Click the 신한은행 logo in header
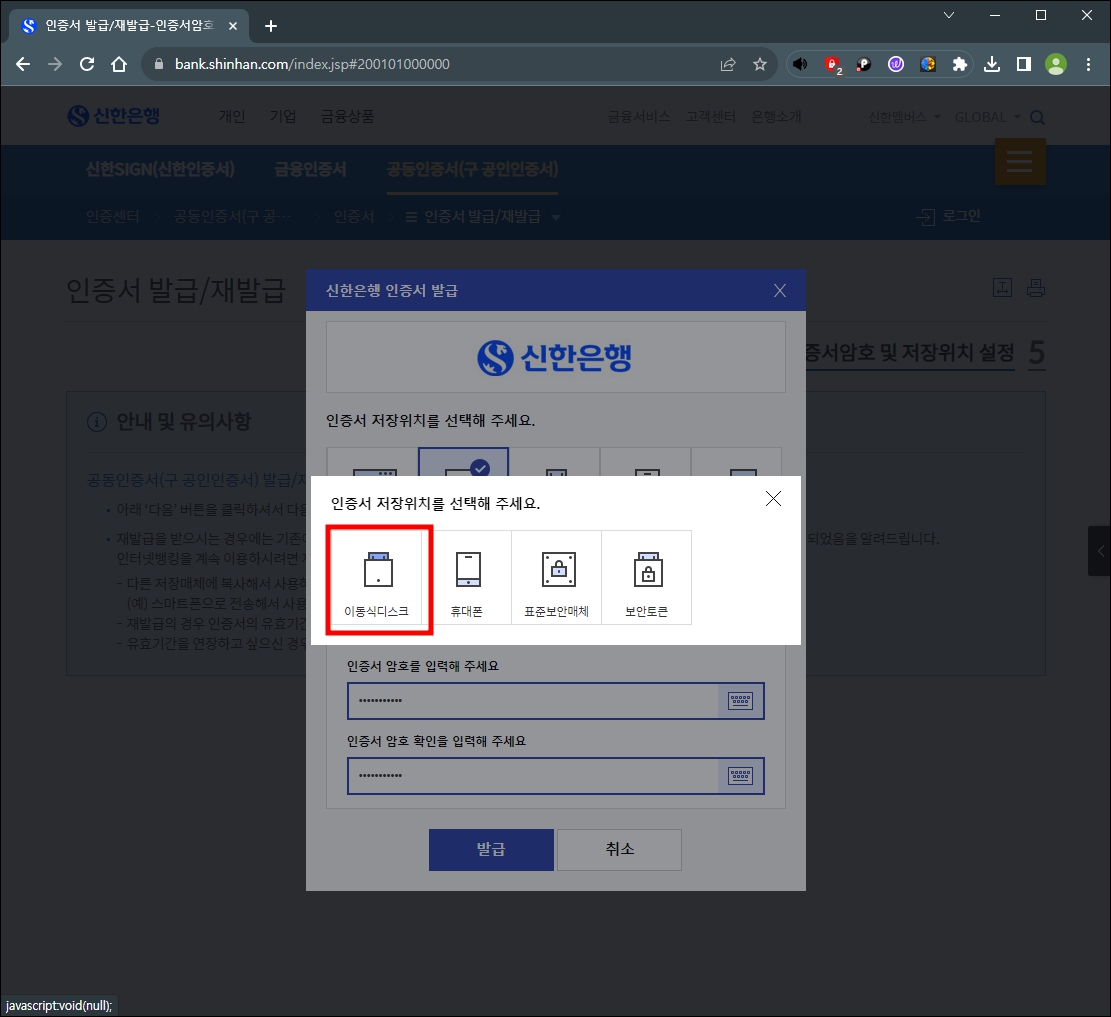 113,116
